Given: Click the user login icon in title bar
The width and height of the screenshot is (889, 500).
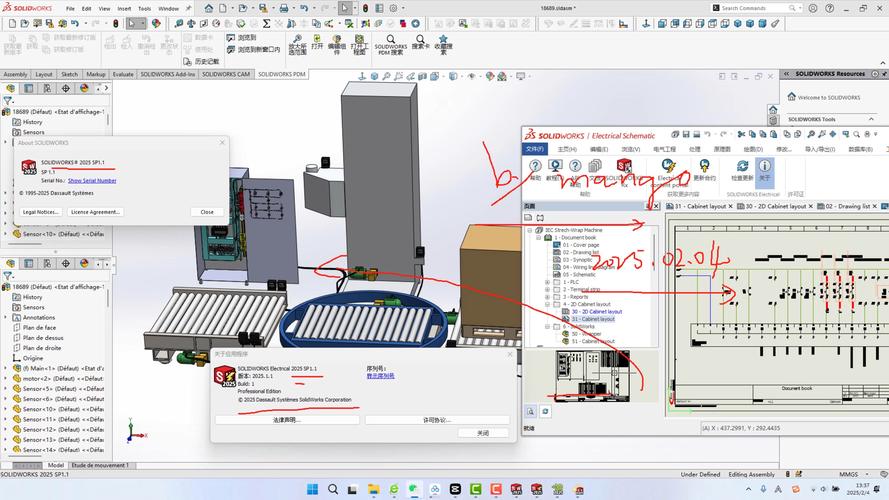Looking at the screenshot, I should (813, 9).
